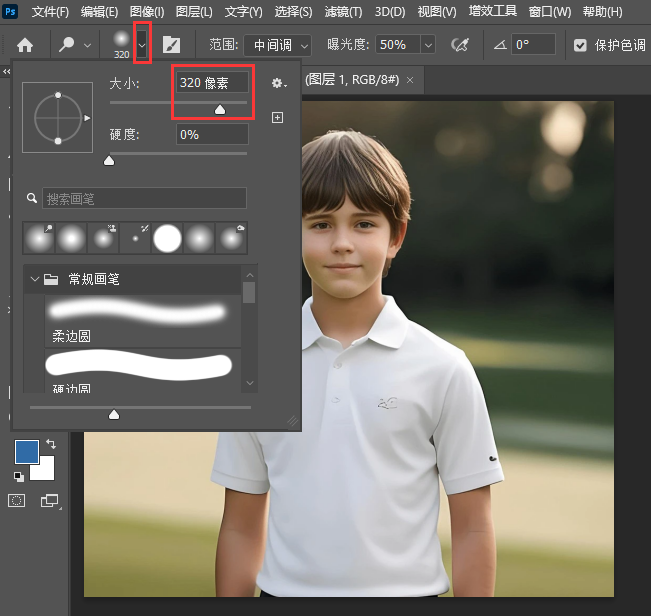Image resolution: width=651 pixels, height=616 pixels.
Task: Click the 搜索画笔 search field
Action: point(144,199)
